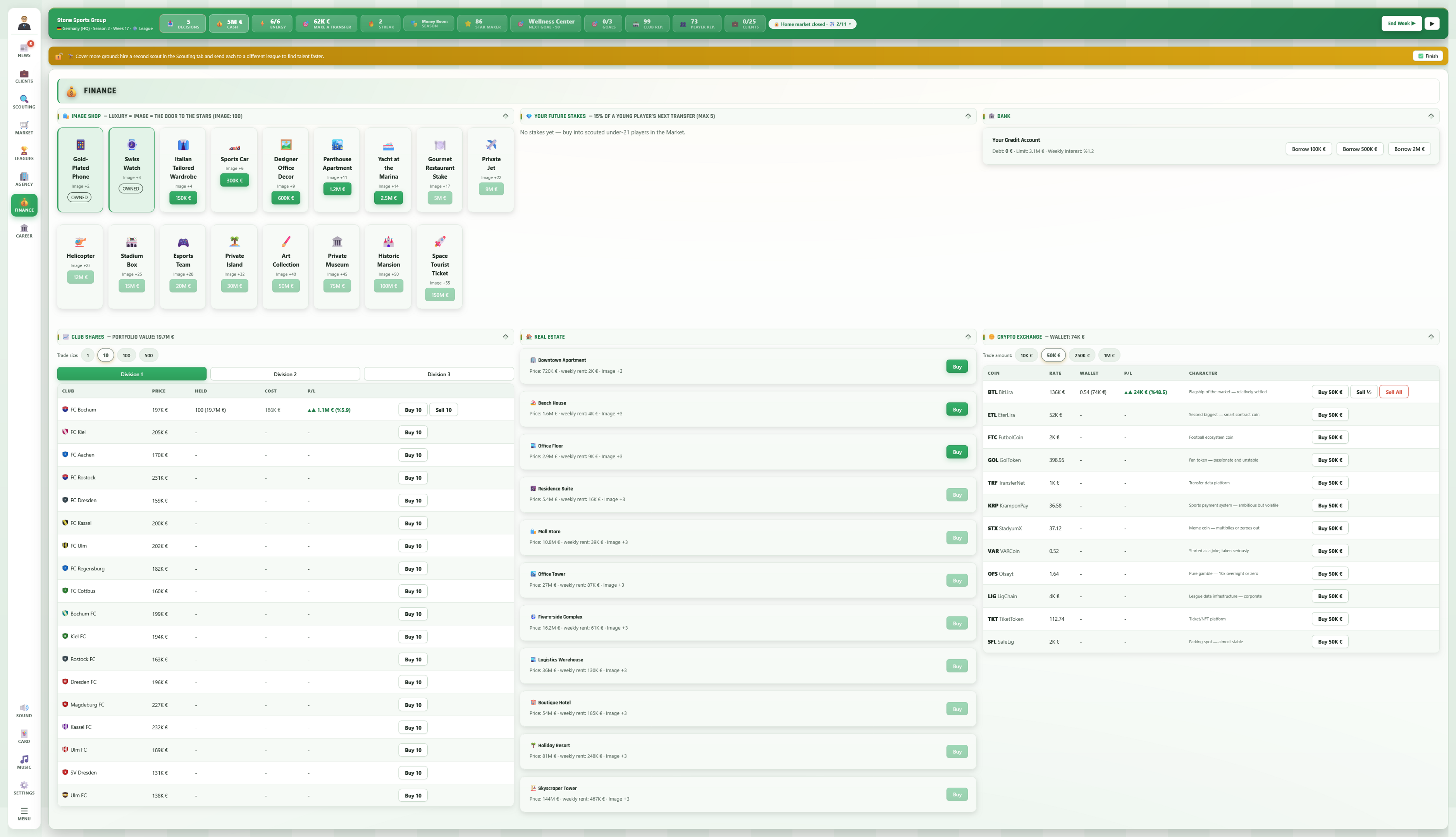
Task: Click the Penthouse Apartment item icon
Action: click(337, 145)
